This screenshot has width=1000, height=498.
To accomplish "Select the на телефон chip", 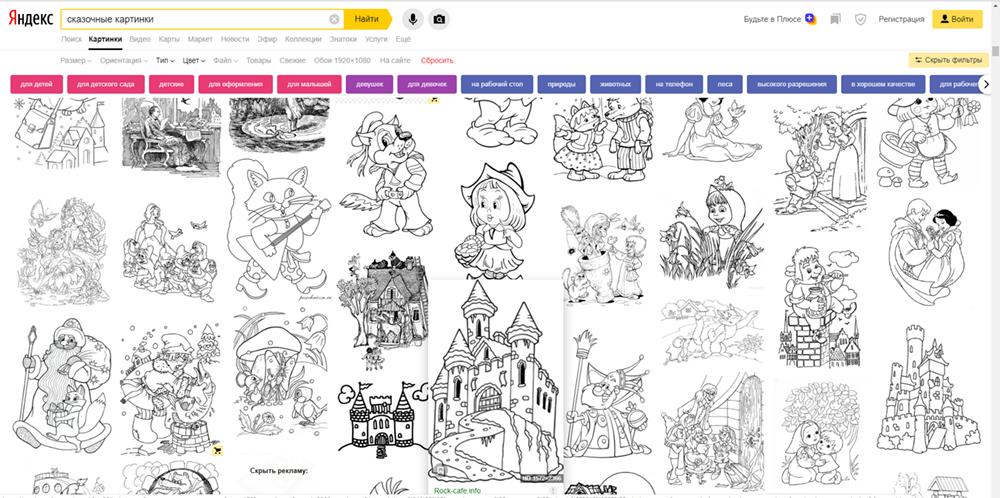I will pos(674,84).
